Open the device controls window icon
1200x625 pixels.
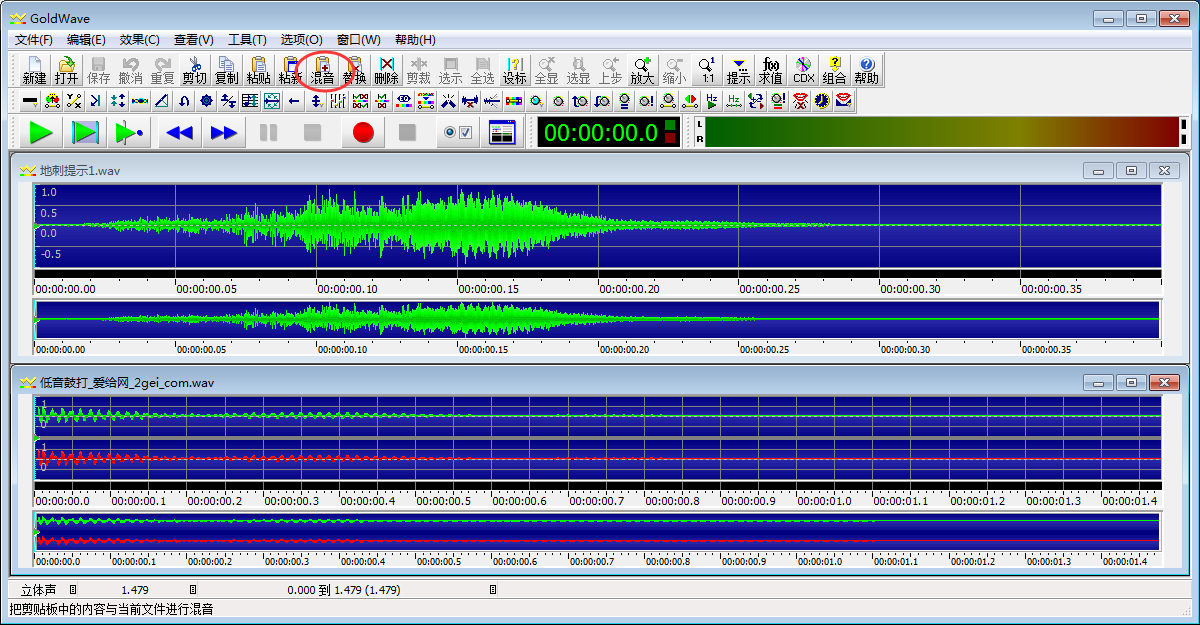pos(502,132)
